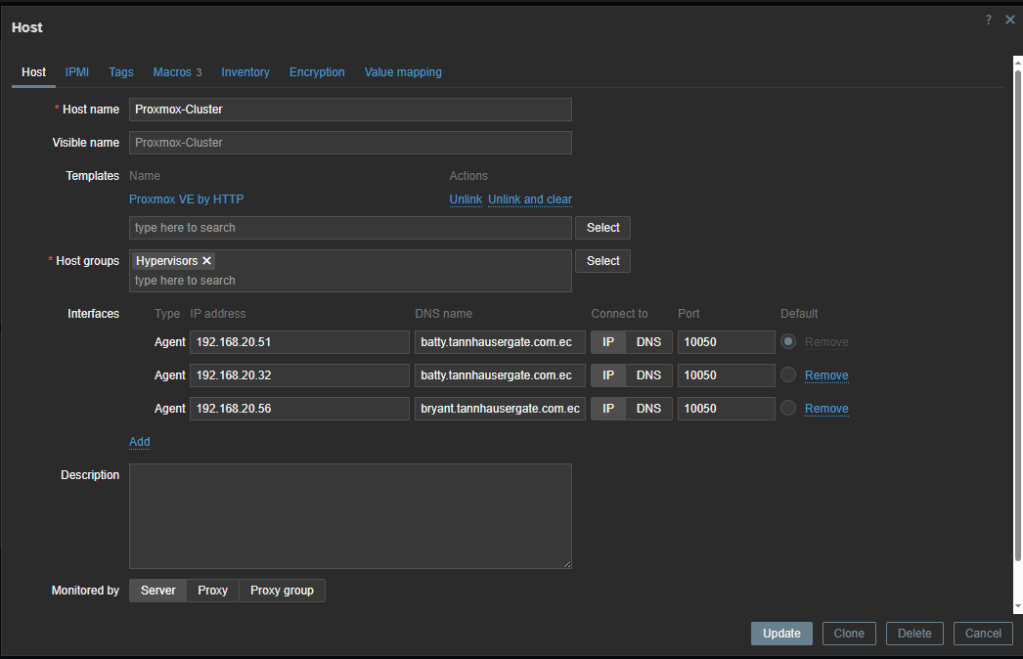Clone this host configuration
The height and width of the screenshot is (659, 1023).
849,633
